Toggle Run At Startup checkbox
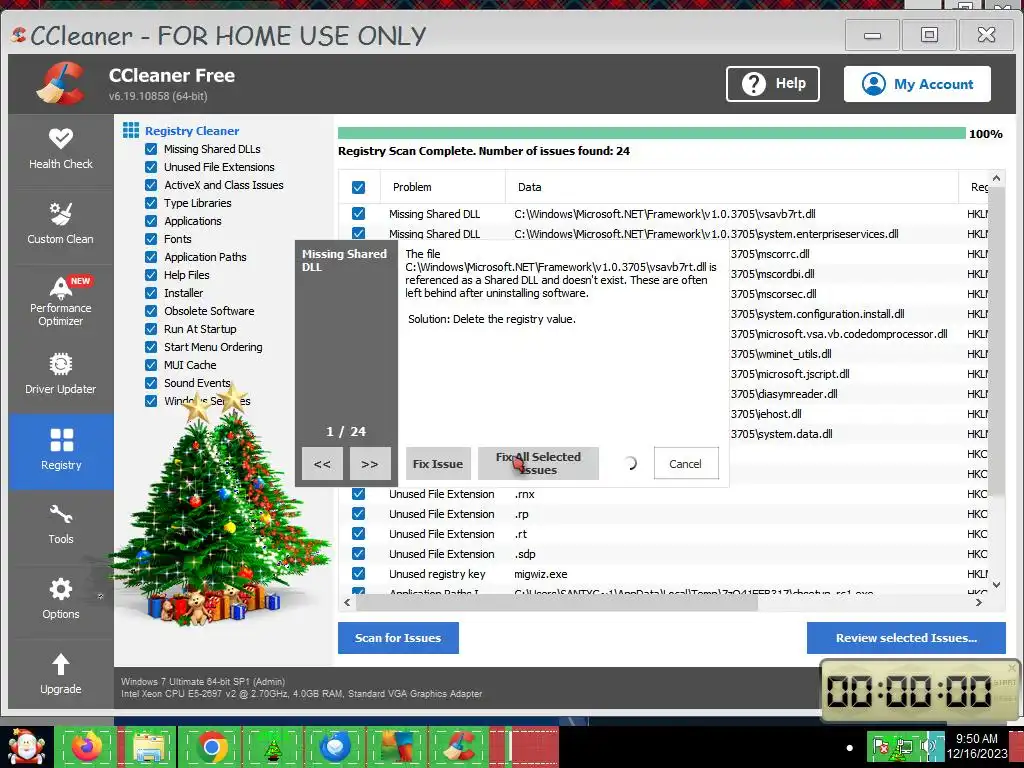This screenshot has width=1024, height=768. pos(151,329)
